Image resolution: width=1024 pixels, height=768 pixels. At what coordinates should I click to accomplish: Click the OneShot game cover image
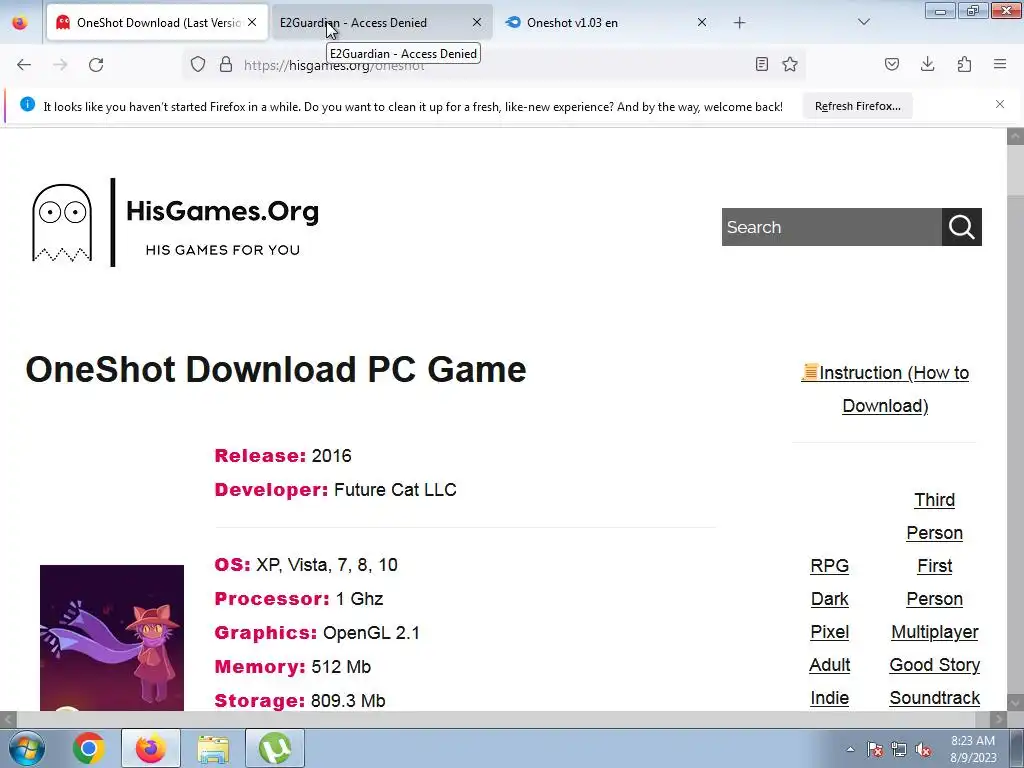(x=112, y=638)
